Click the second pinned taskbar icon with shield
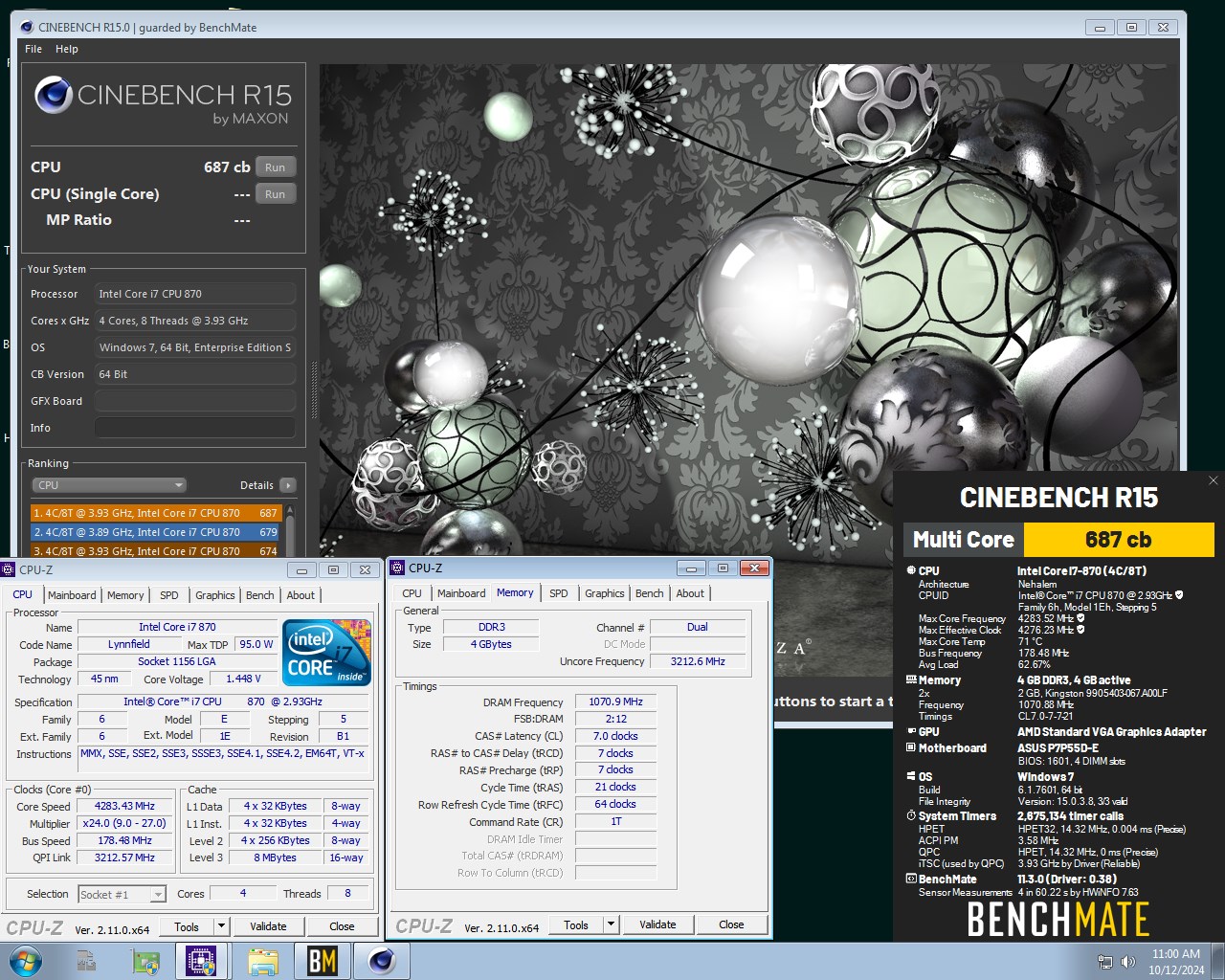The height and width of the screenshot is (980, 1225). [145, 961]
